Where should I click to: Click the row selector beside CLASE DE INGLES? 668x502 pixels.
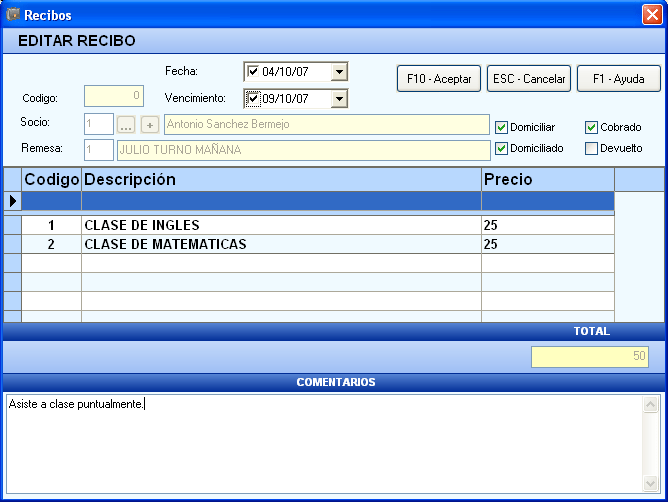point(13,225)
